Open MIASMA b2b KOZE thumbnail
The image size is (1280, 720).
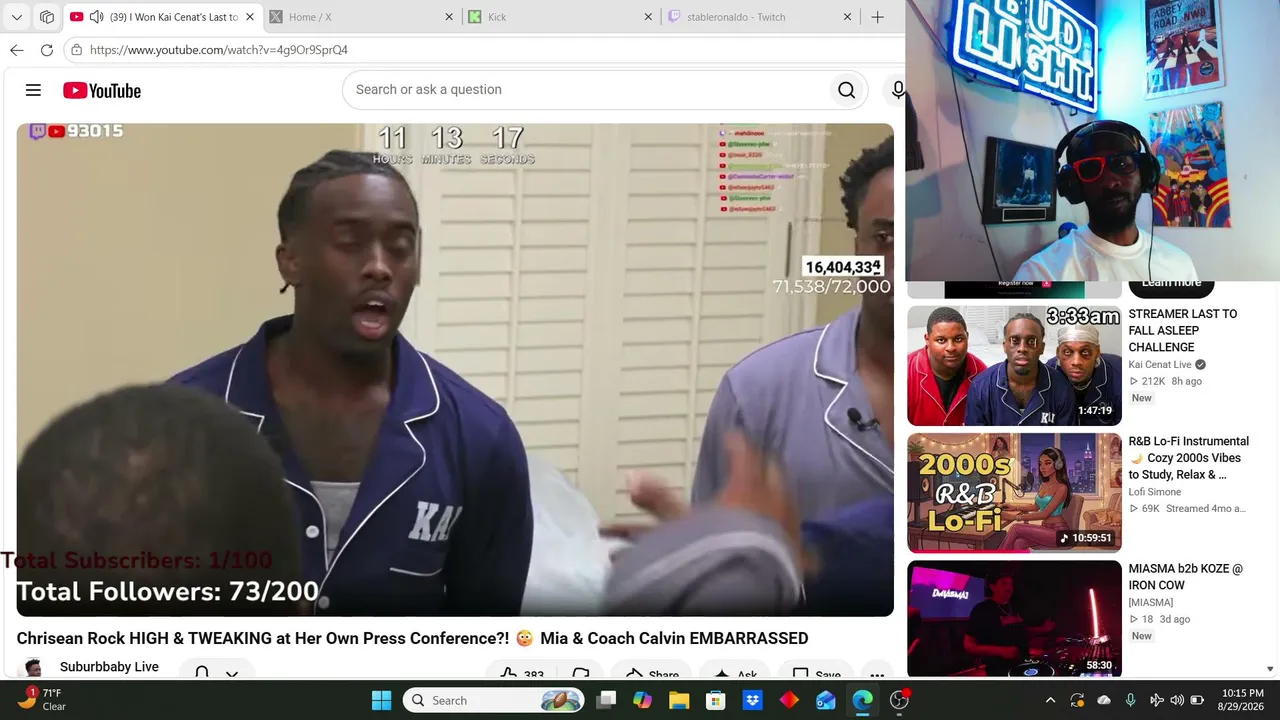[x=1014, y=619]
